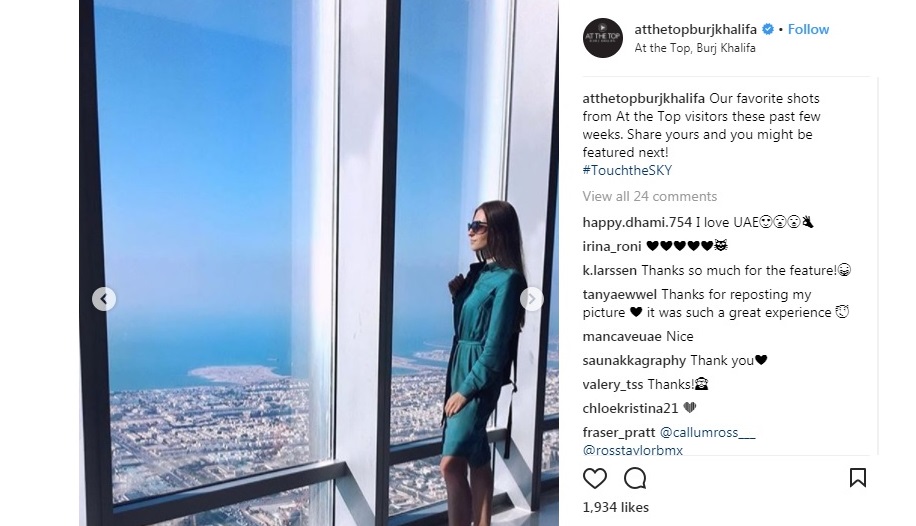The width and height of the screenshot is (916, 526).
Task: Advance to next photo in carousel
Action: tap(532, 299)
